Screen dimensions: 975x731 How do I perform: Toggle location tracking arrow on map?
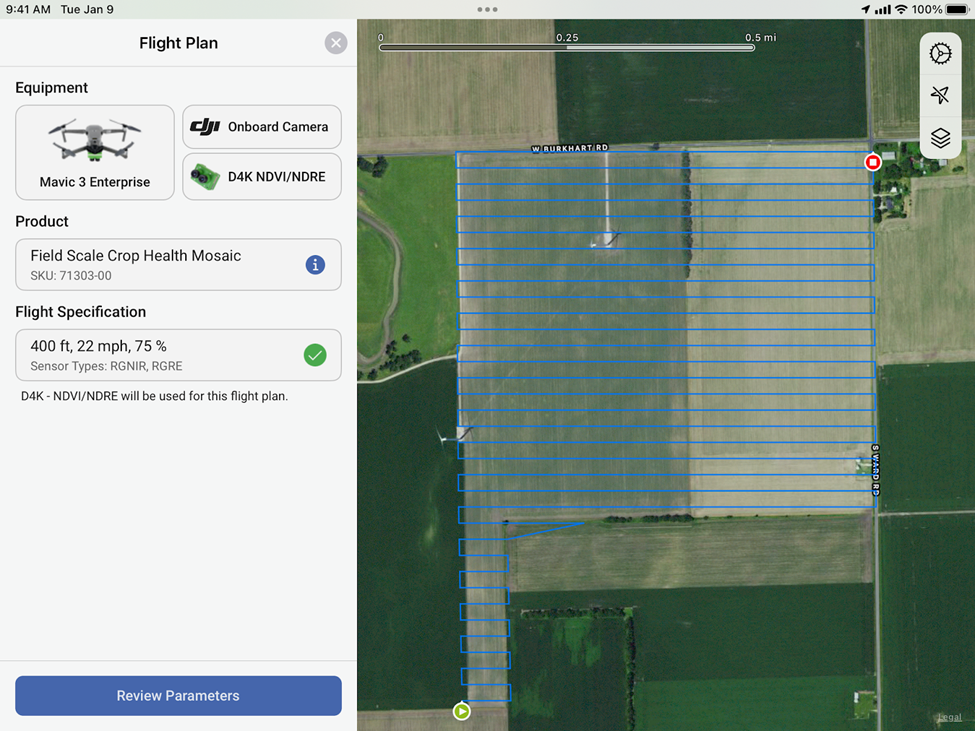click(x=940, y=95)
